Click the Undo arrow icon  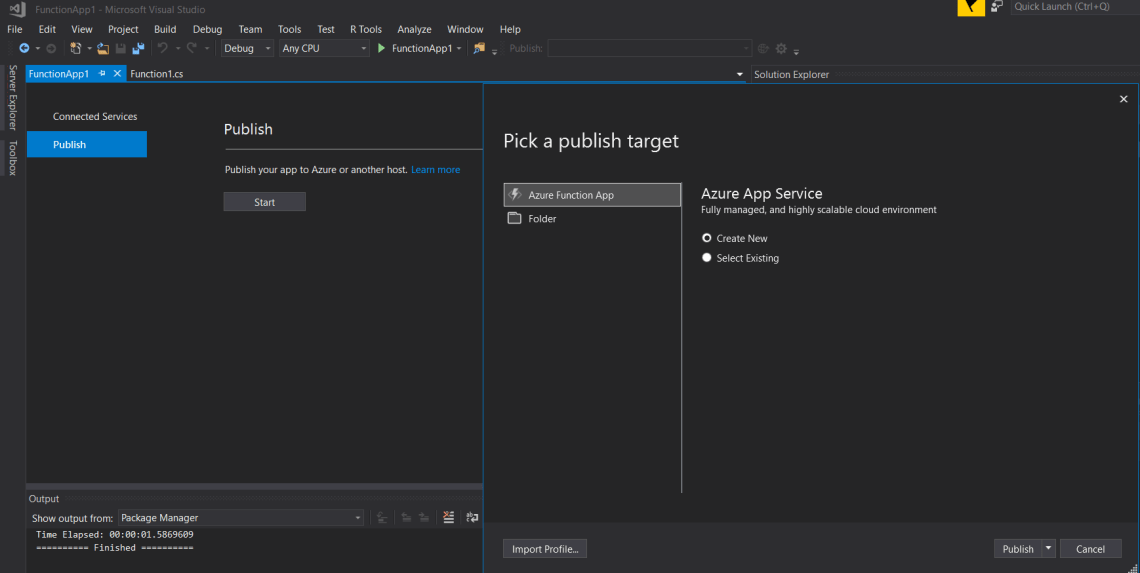pos(163,48)
